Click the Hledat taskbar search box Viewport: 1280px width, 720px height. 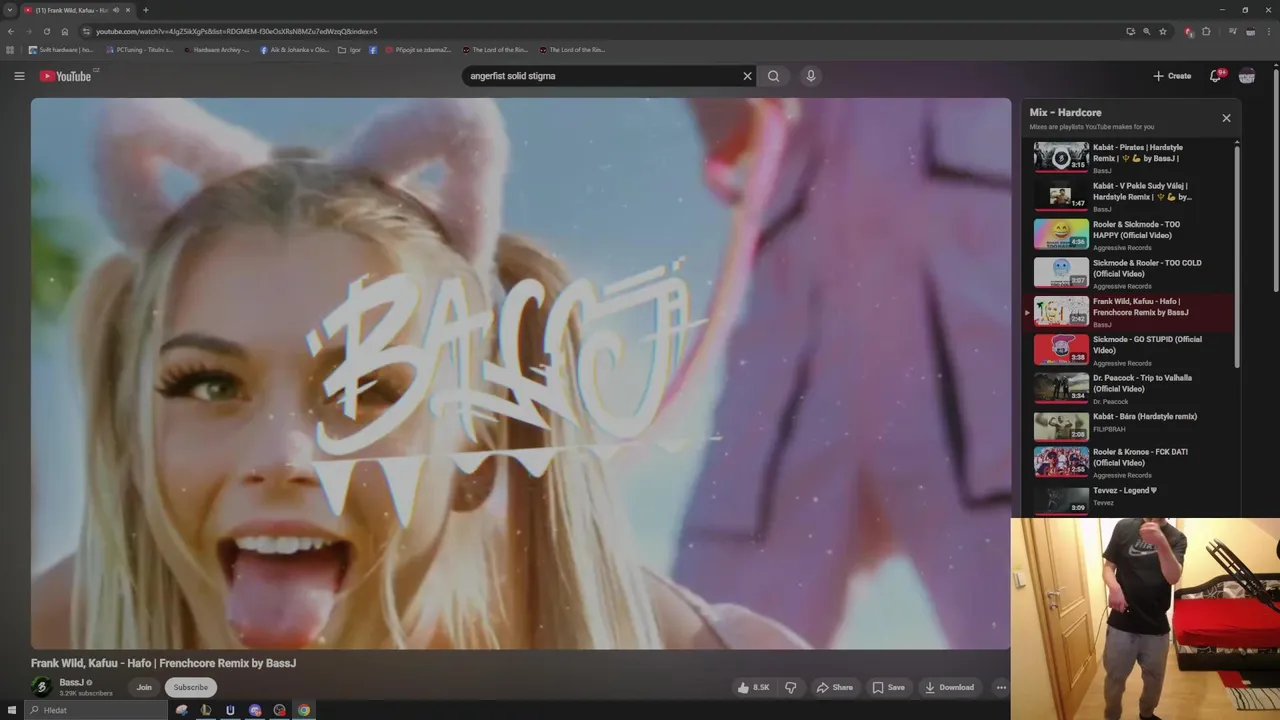[x=97, y=710]
